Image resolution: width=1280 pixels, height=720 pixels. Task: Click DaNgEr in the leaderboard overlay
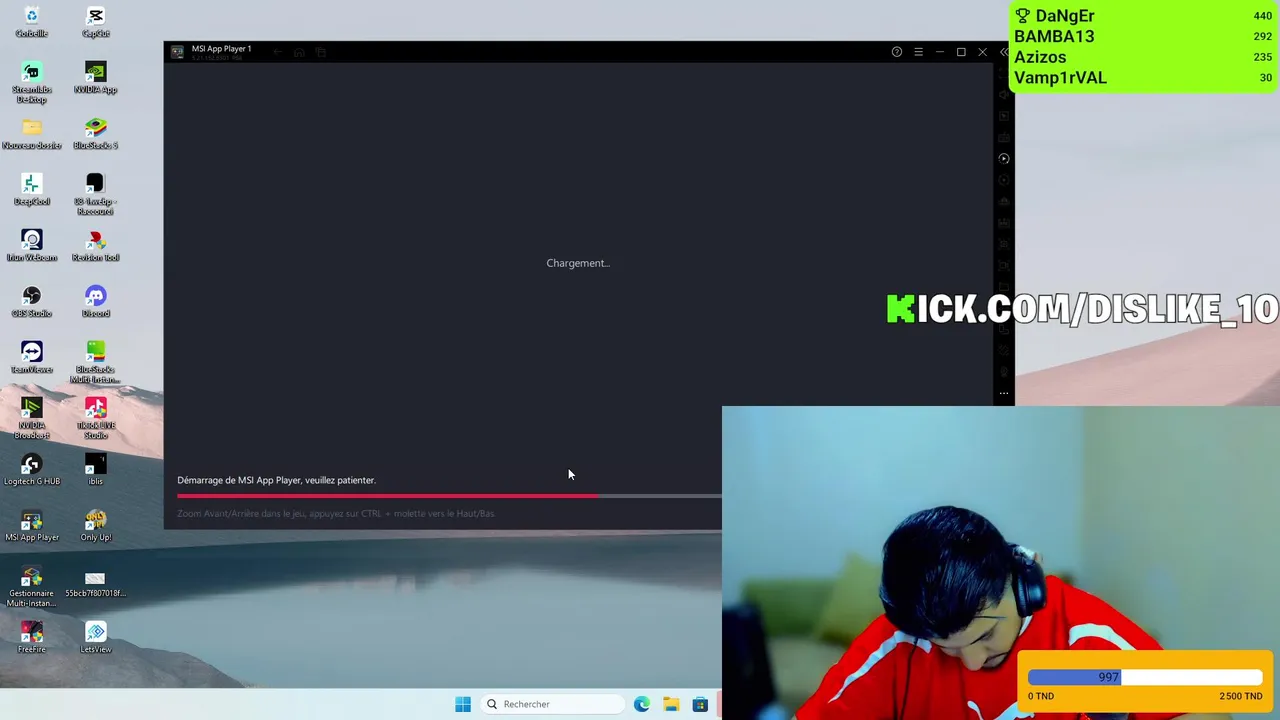coord(1065,16)
